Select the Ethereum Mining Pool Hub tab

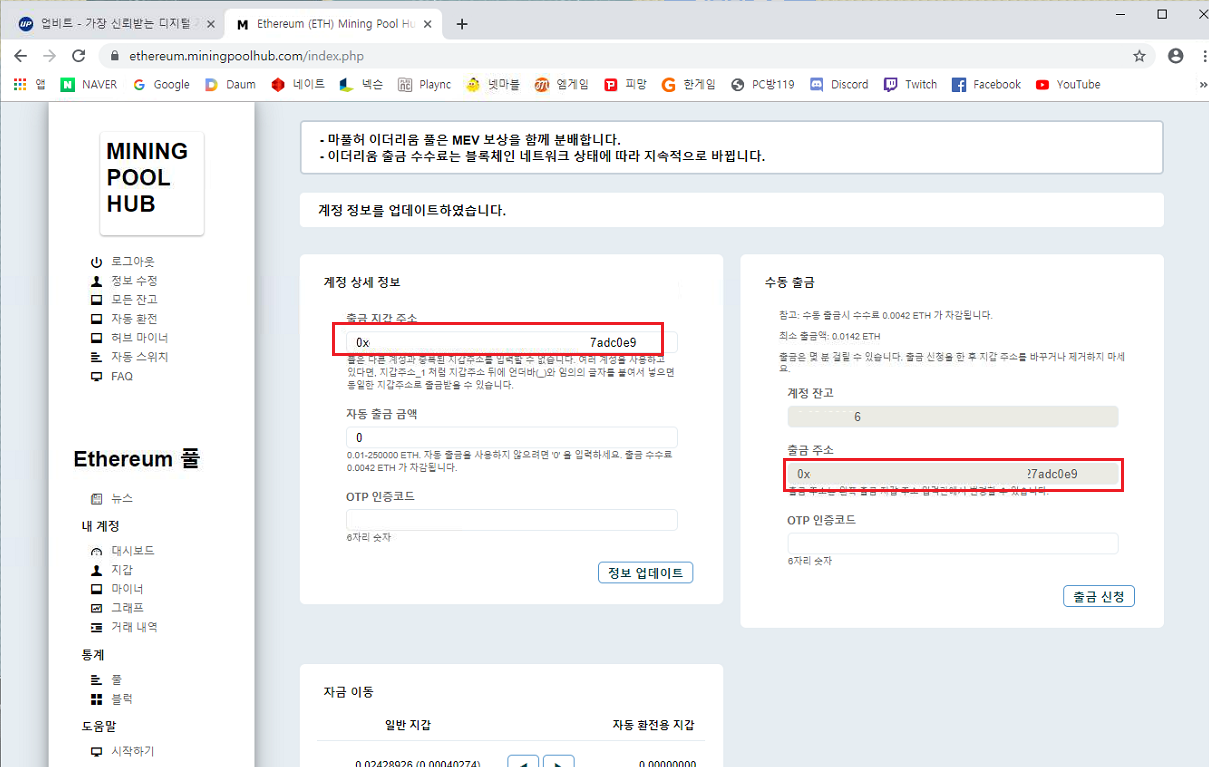pos(335,24)
